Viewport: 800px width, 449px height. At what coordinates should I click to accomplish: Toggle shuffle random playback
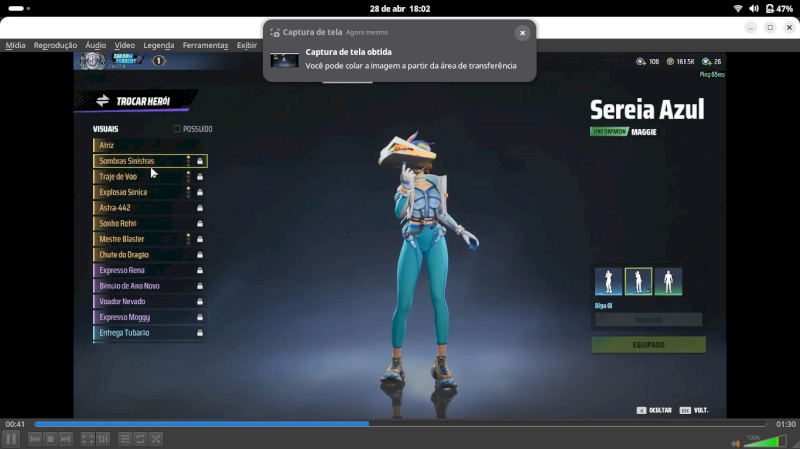(x=156, y=439)
